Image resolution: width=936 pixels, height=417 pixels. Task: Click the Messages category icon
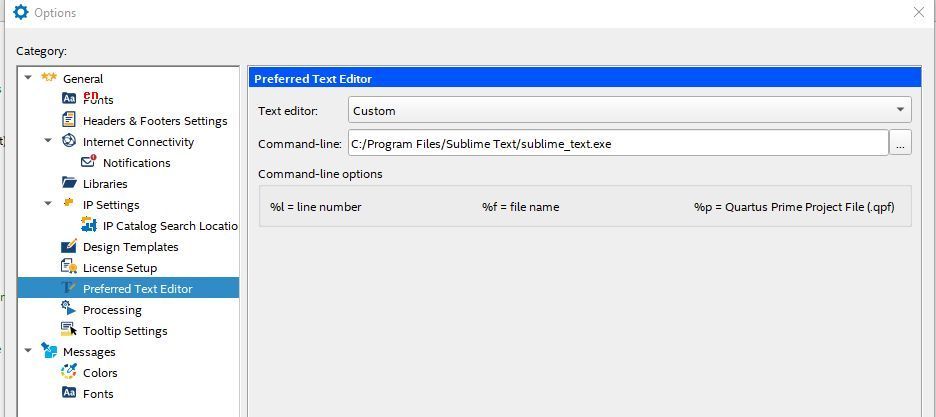tap(49, 351)
